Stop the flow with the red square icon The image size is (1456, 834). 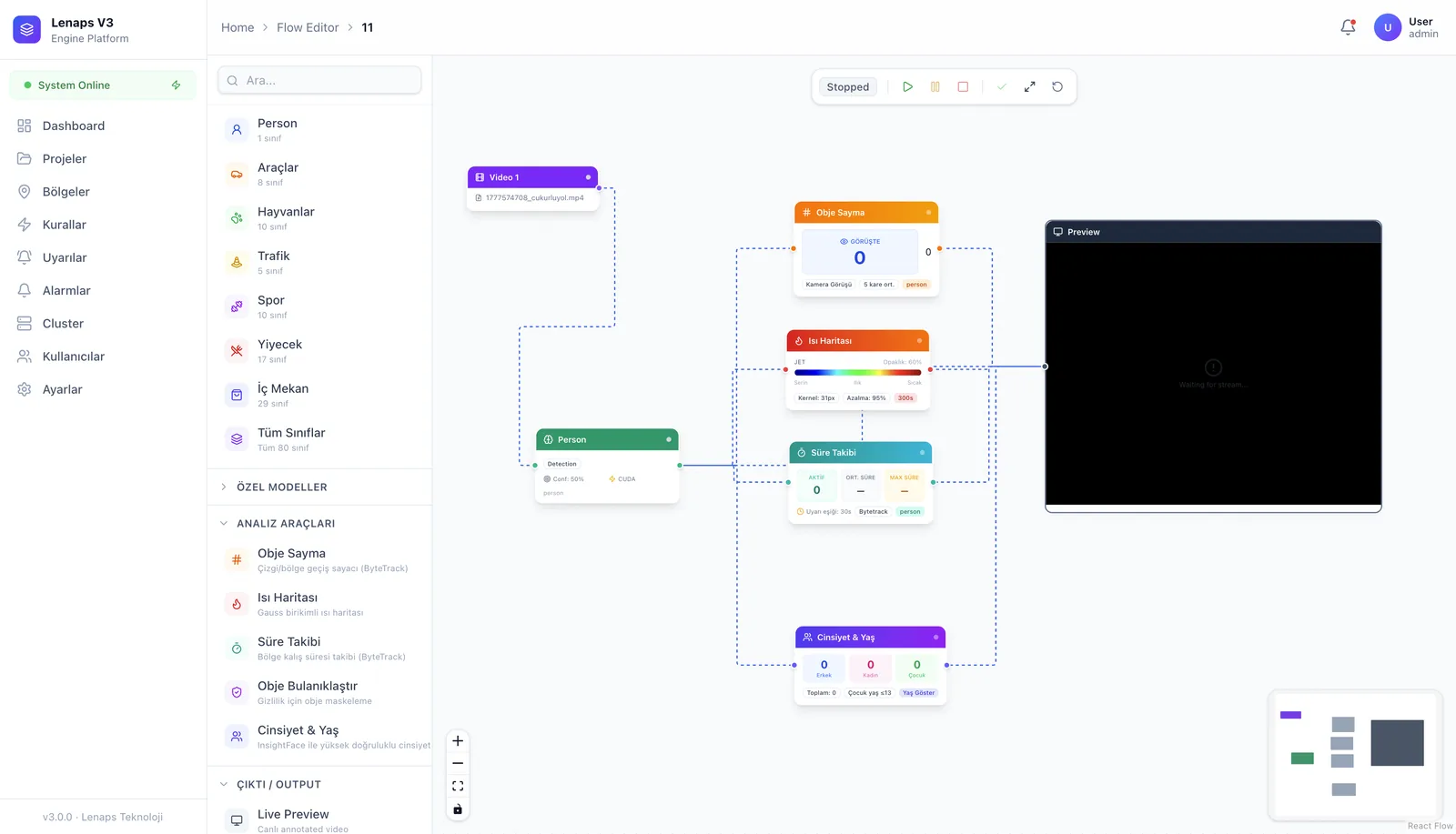(963, 86)
